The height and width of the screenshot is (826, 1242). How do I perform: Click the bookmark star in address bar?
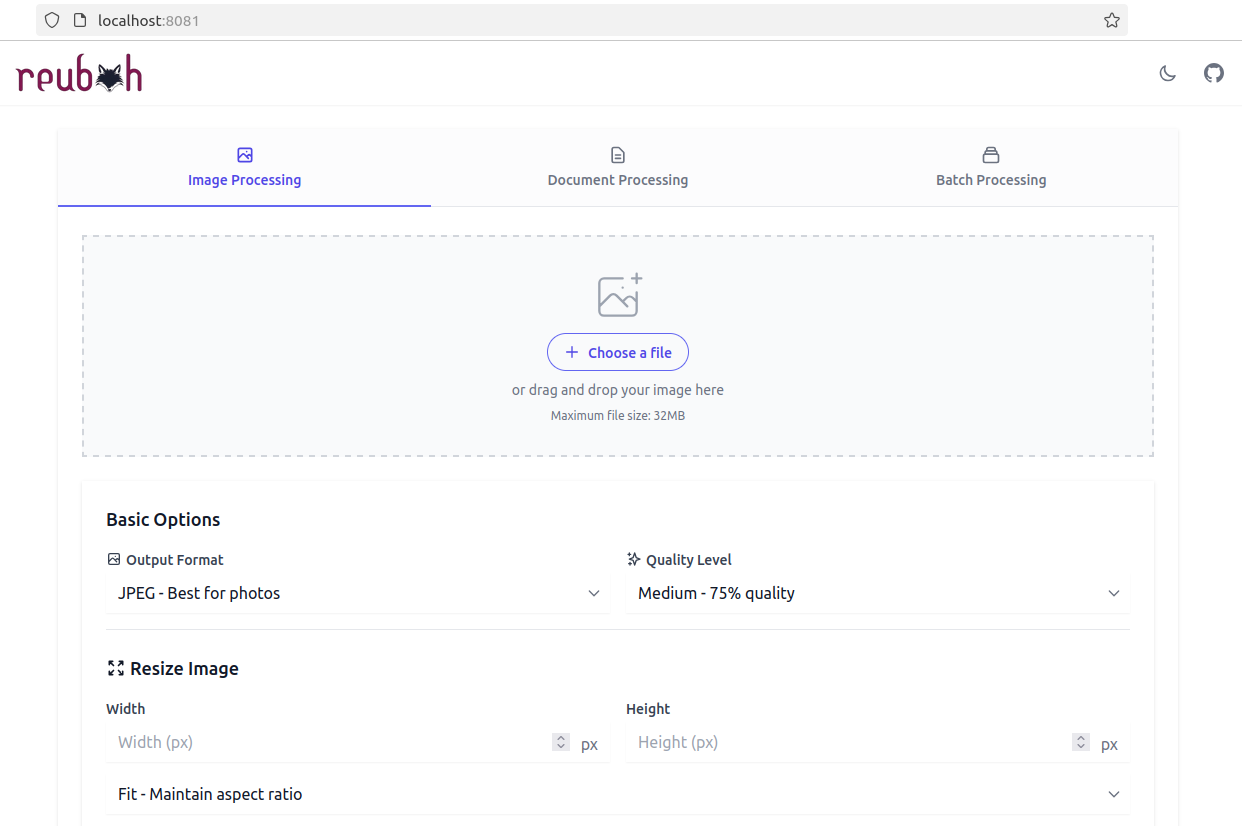coord(1111,20)
